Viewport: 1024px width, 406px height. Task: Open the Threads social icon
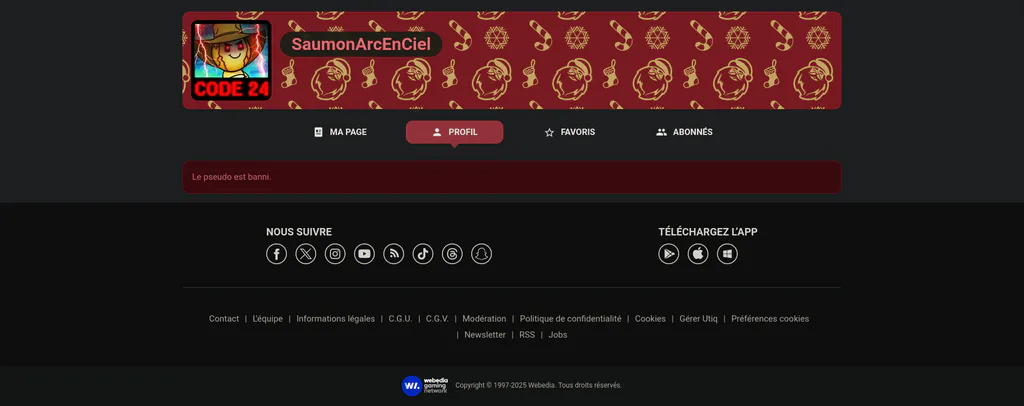[x=452, y=254]
